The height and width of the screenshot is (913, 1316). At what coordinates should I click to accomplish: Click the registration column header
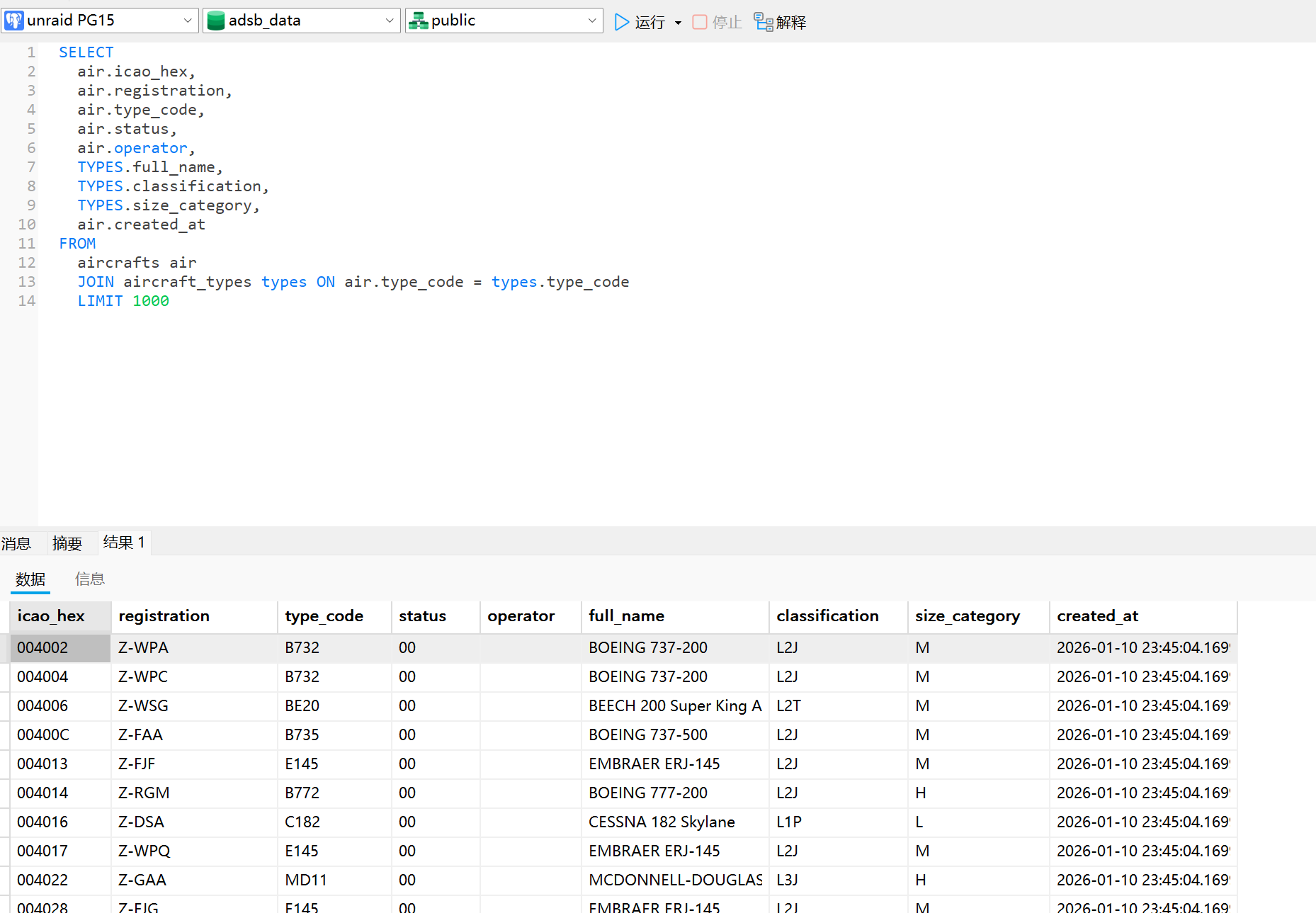tap(194, 616)
